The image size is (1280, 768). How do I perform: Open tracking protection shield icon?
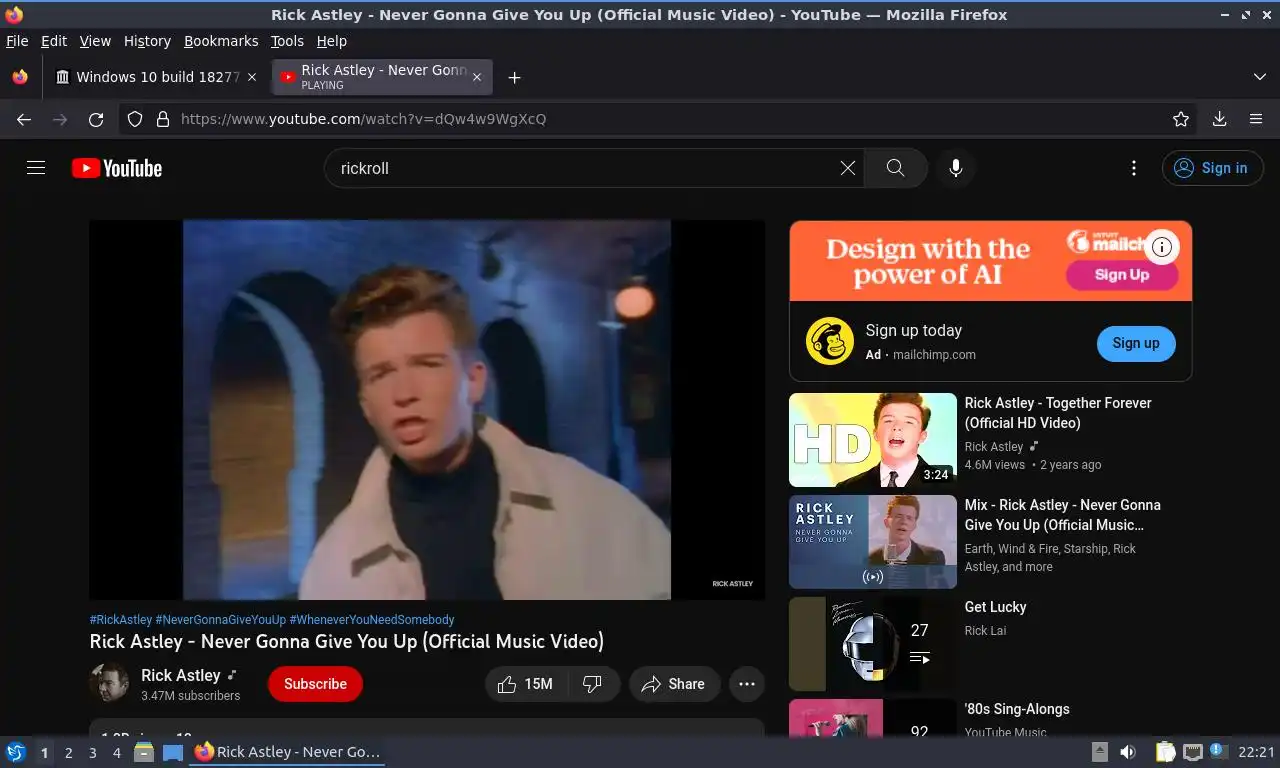click(135, 119)
